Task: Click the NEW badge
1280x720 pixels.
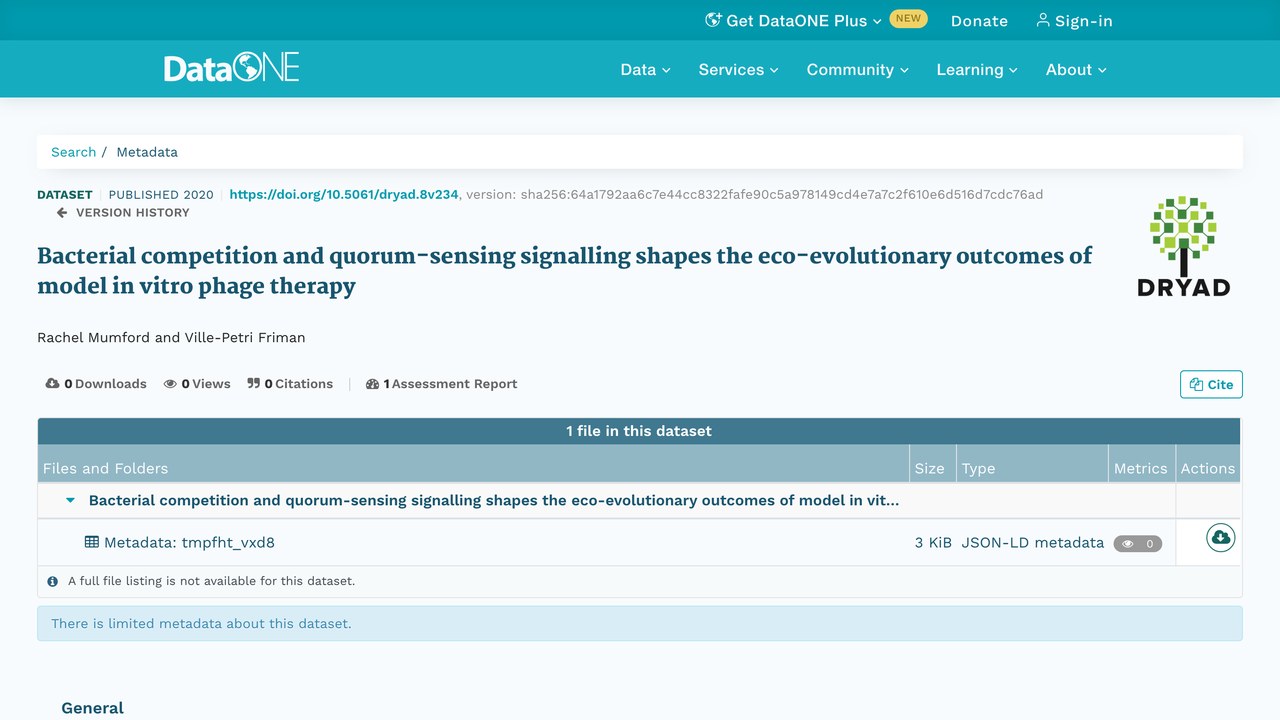Action: pos(908,18)
